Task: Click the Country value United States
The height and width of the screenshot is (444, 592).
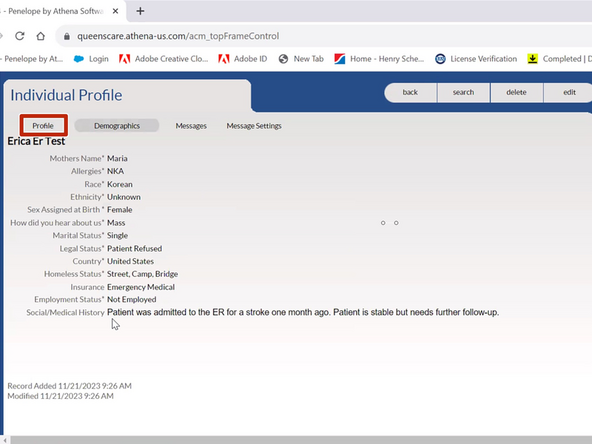Action: (x=130, y=261)
